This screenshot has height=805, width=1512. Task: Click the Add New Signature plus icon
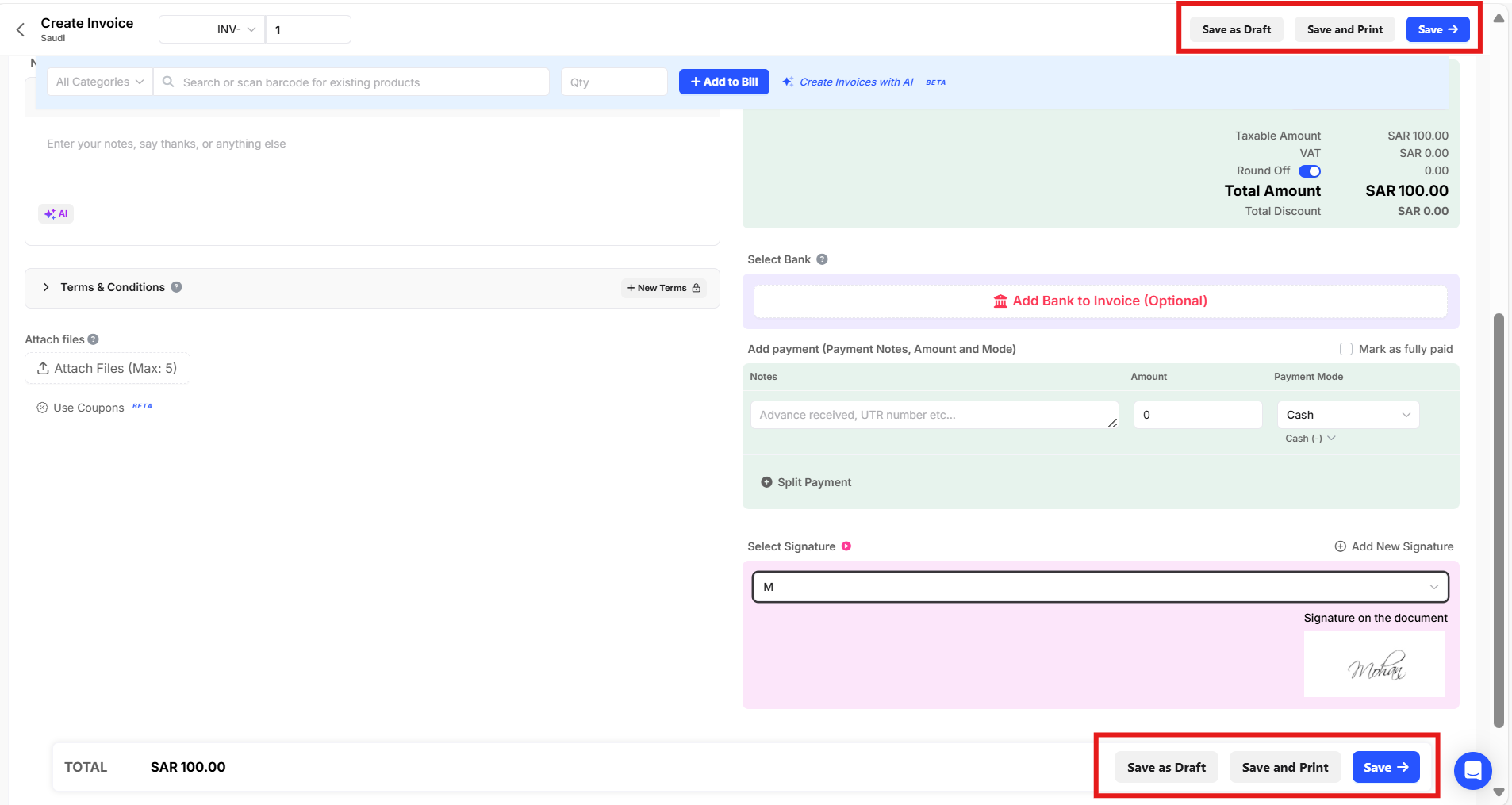tap(1341, 546)
